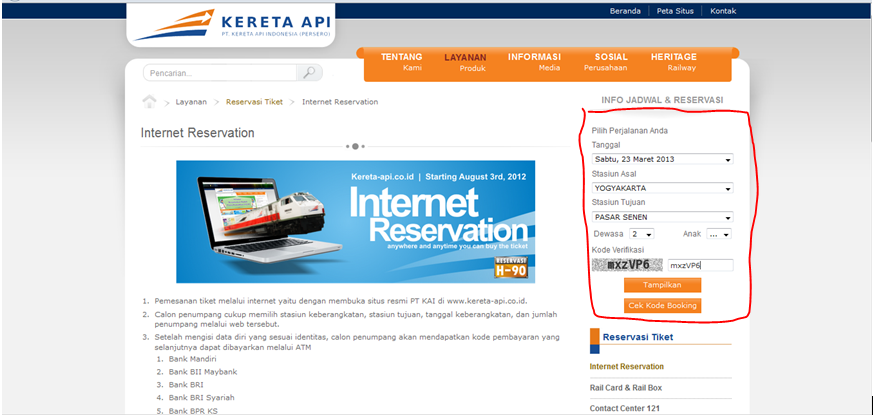Click the Layanan breadcrumb
The image size is (873, 415).
[x=191, y=102]
